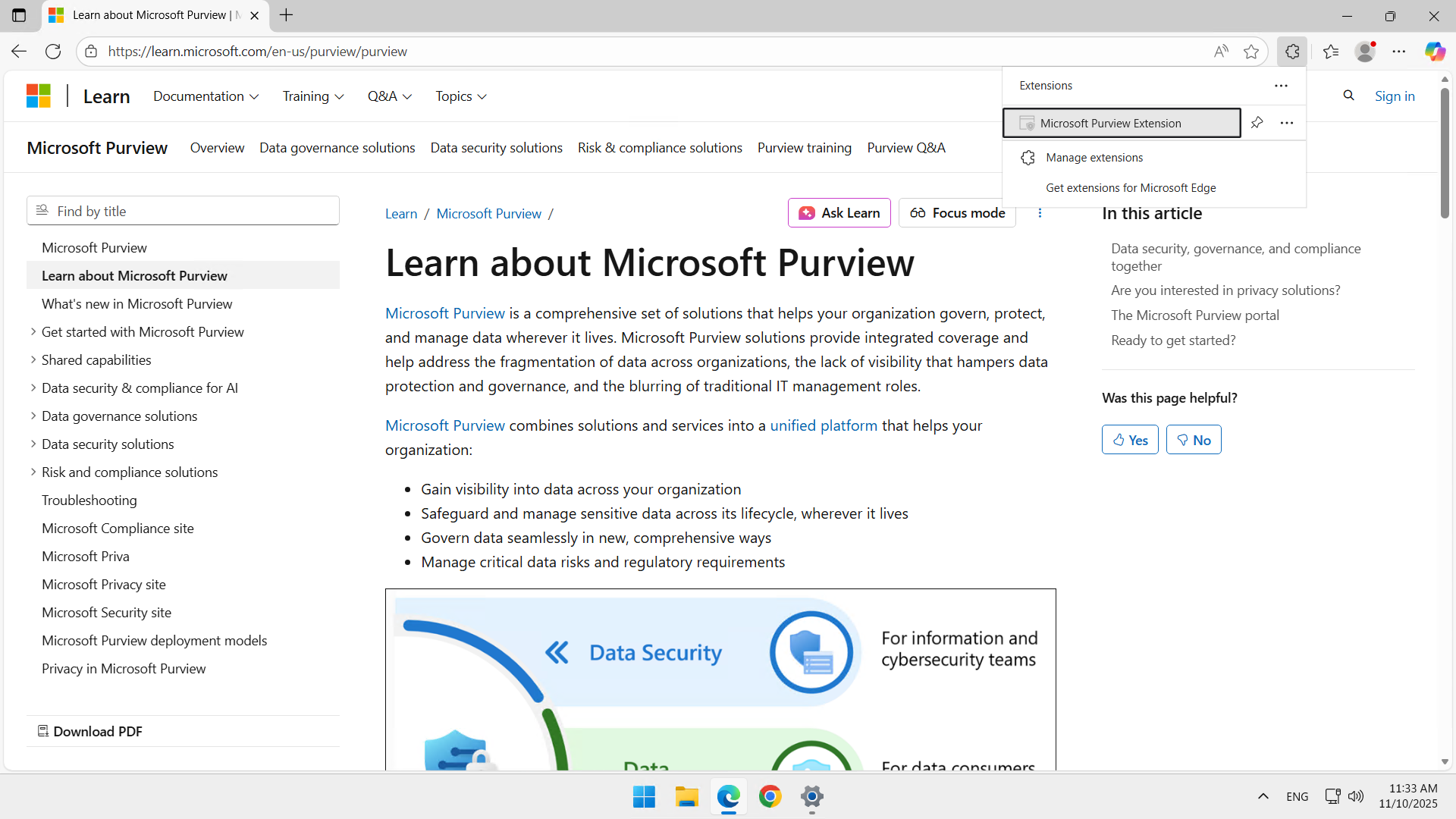Refresh the page

point(53,52)
